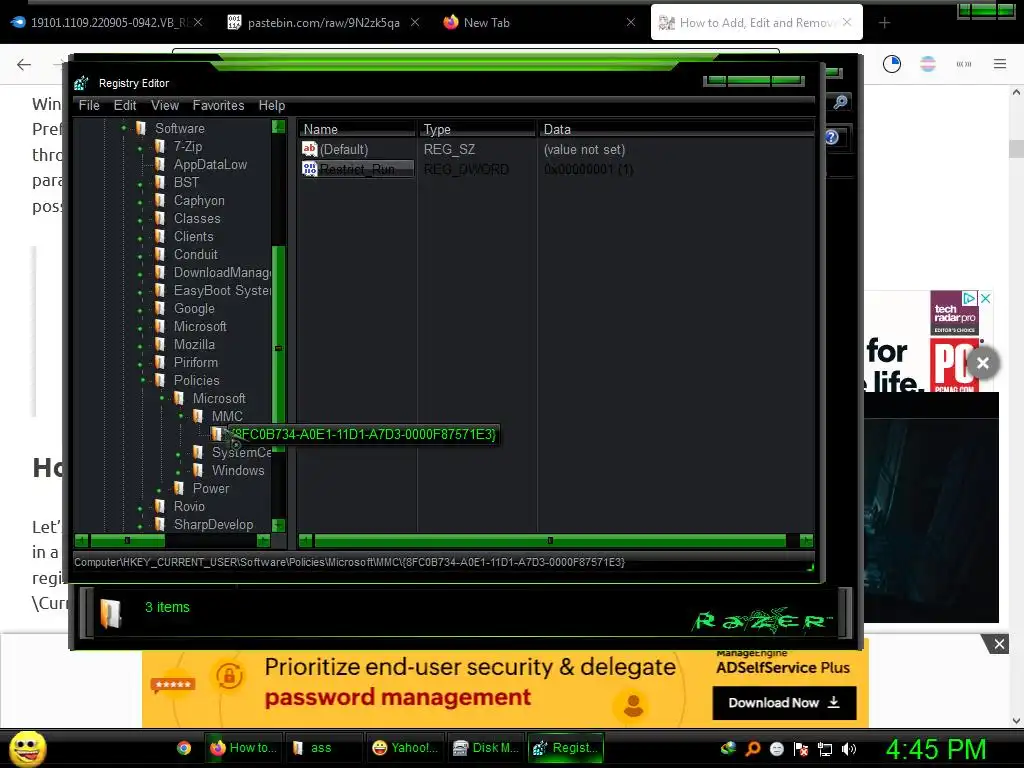
Task: Switch to the Disk M... taskbar window
Action: [486, 748]
